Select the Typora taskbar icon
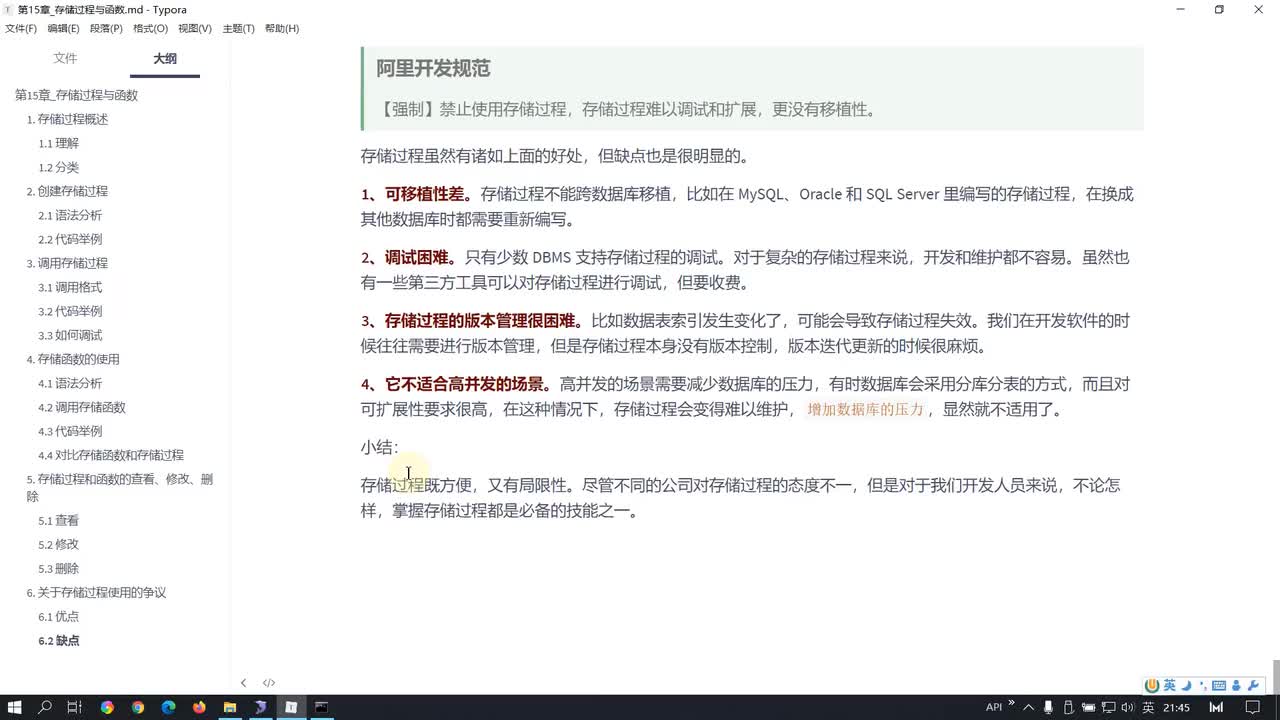 point(291,707)
